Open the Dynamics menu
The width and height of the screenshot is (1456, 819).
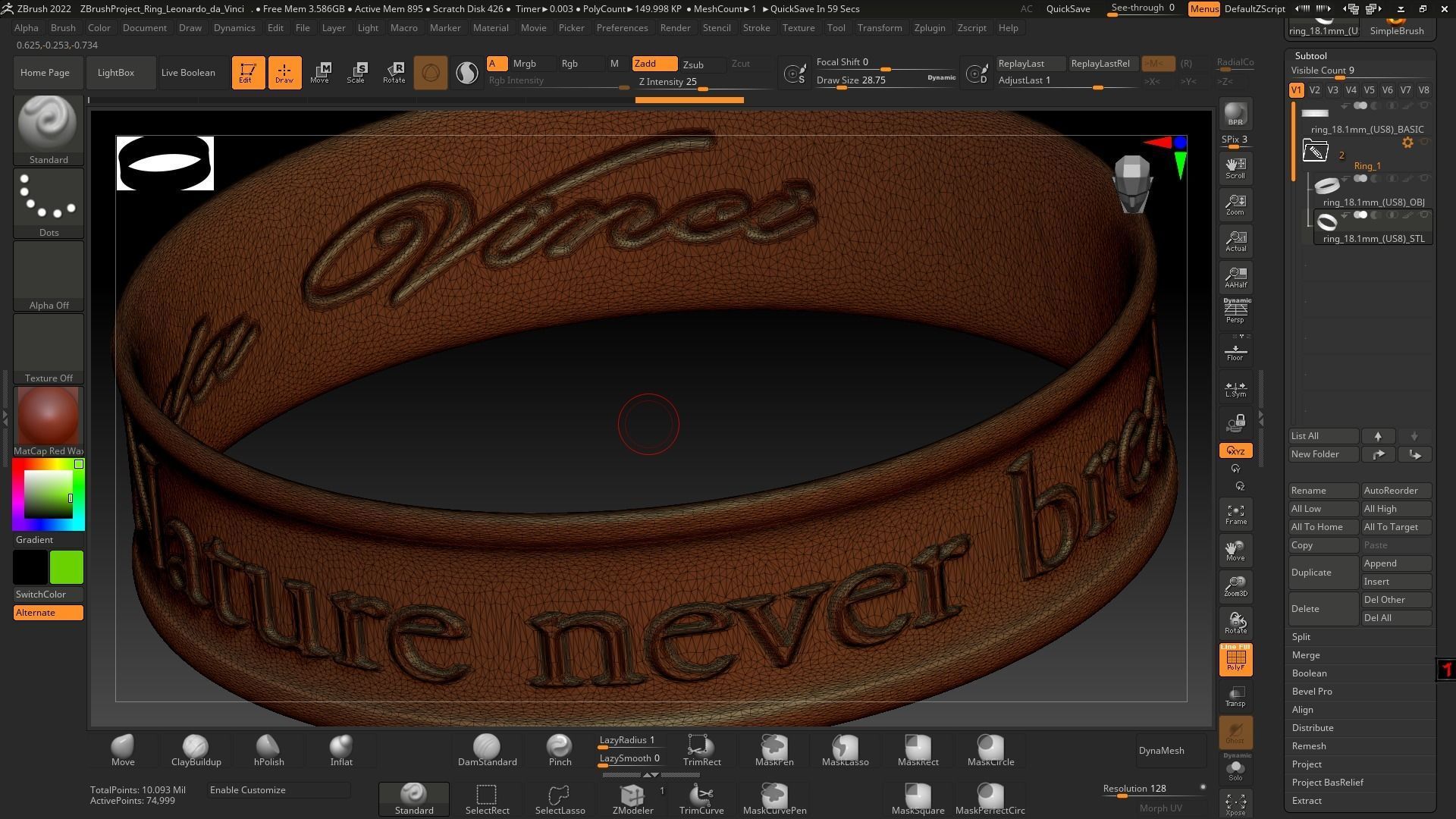(234, 27)
